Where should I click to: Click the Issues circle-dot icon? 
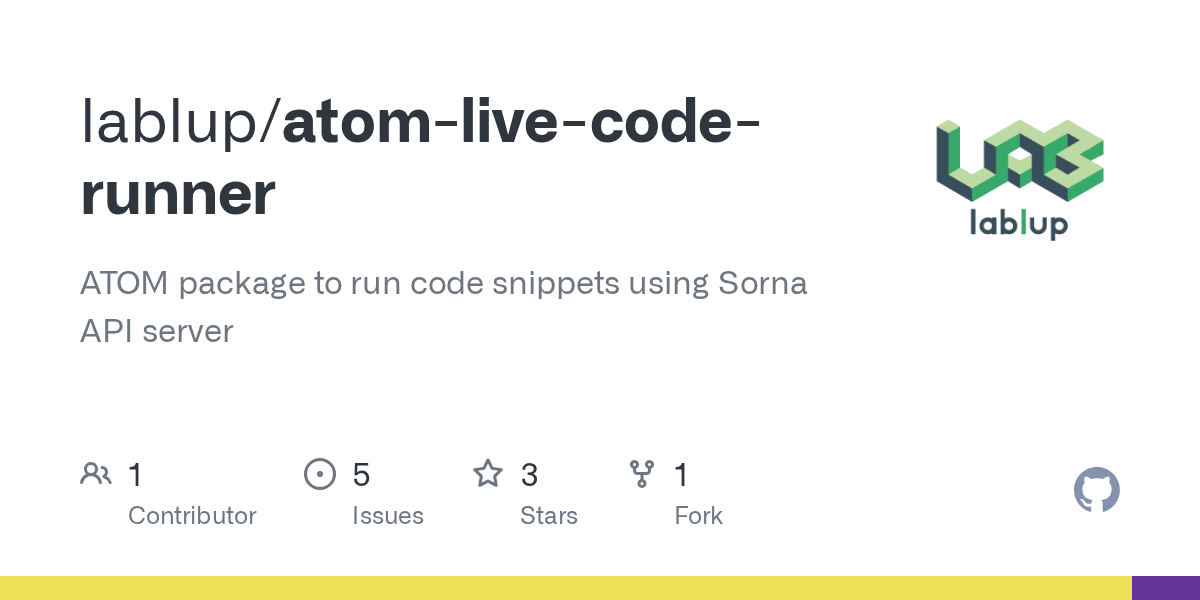(x=319, y=474)
